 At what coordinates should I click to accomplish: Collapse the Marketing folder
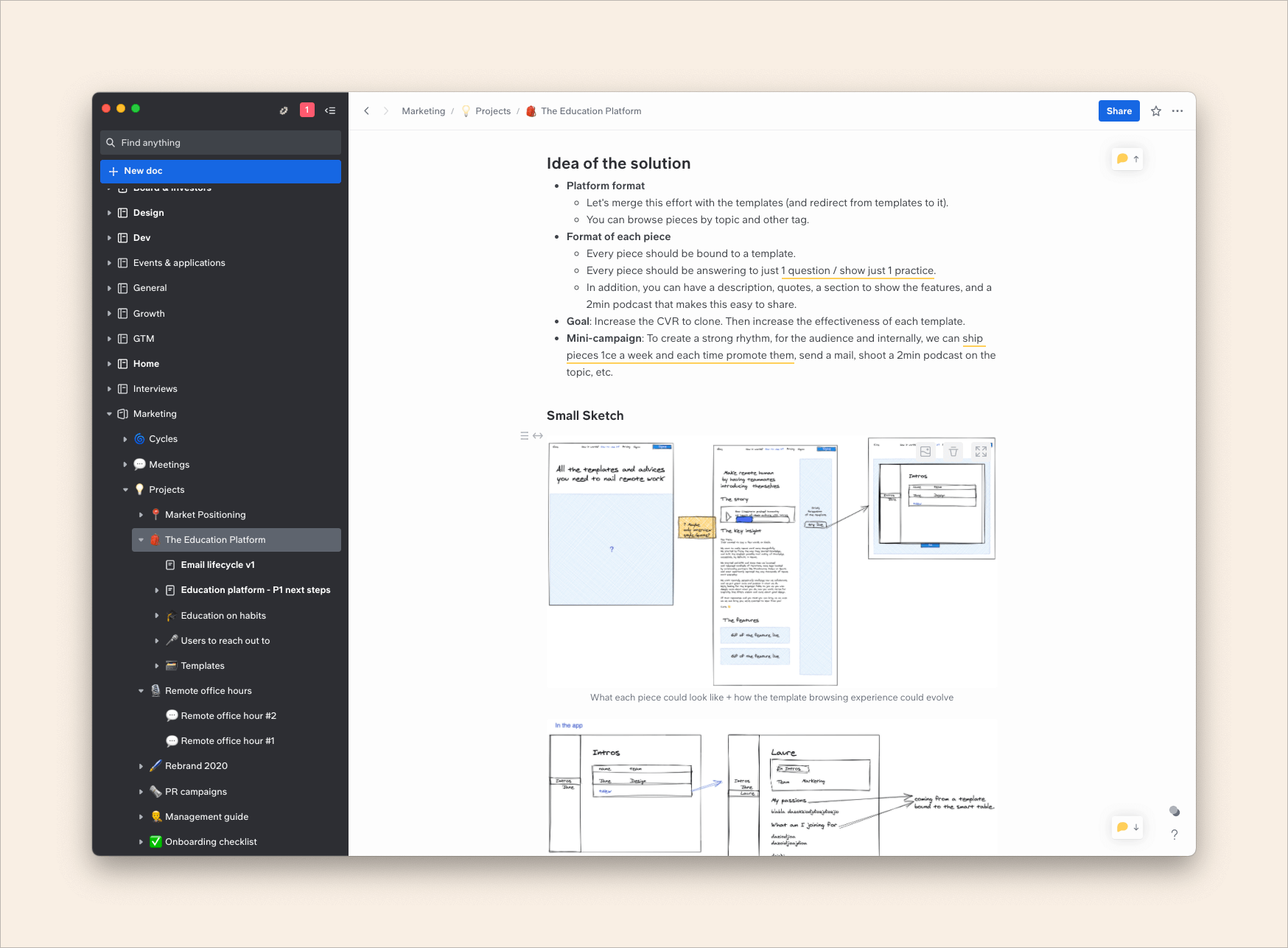[109, 414]
